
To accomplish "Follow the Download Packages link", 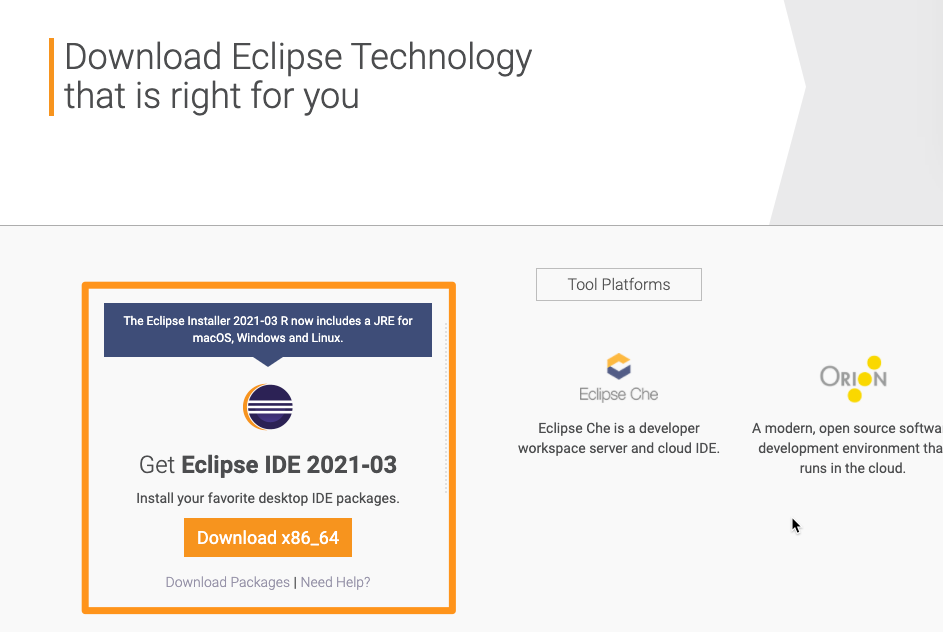I will pyautogui.click(x=227, y=582).
